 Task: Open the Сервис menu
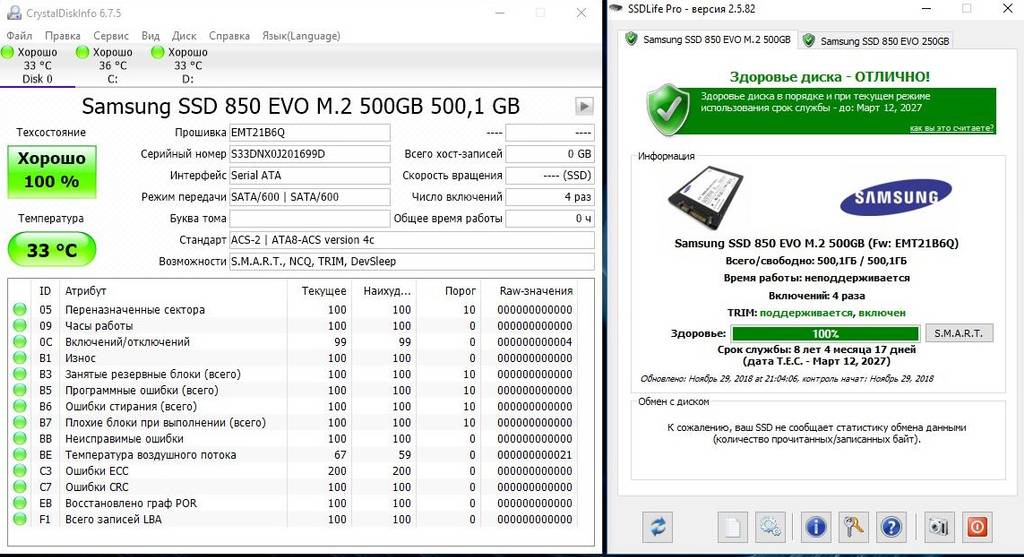pos(111,36)
